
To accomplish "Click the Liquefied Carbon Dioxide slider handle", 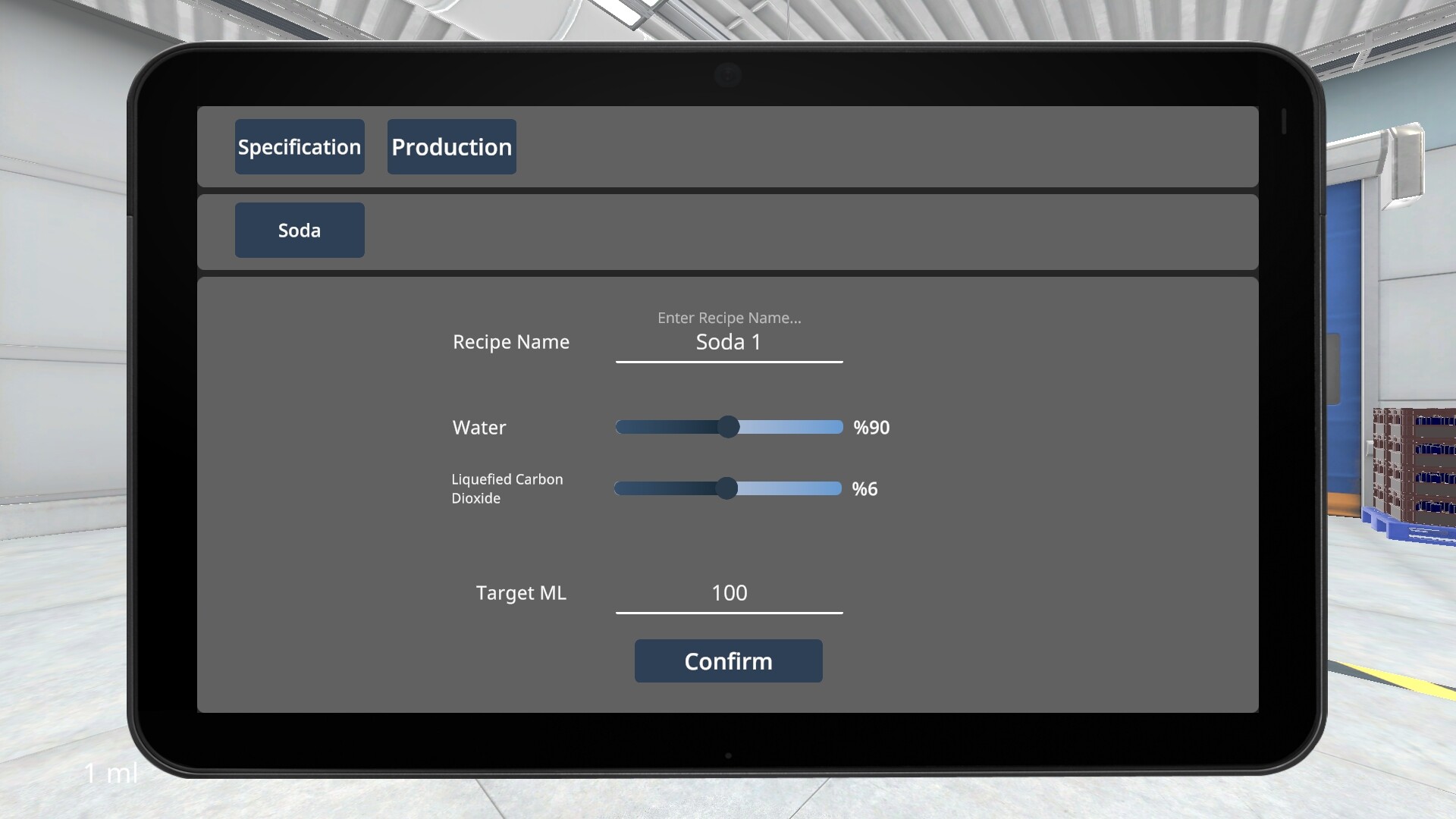I will (x=727, y=489).
